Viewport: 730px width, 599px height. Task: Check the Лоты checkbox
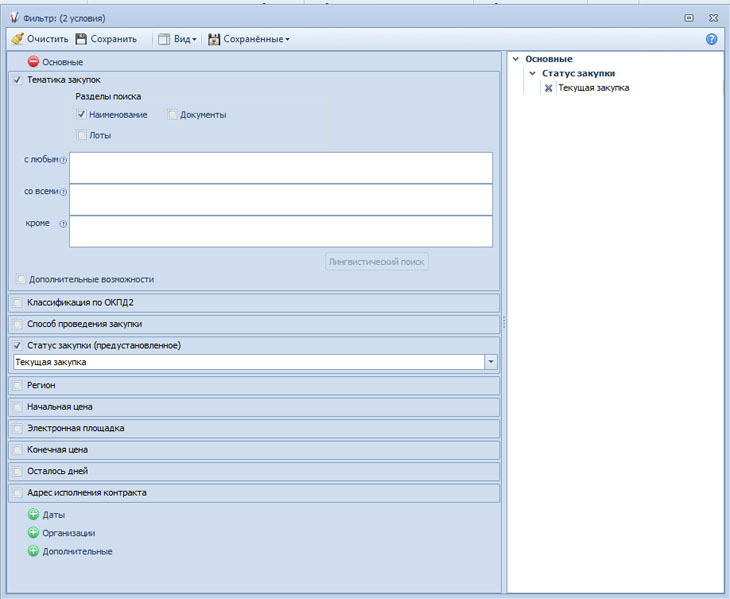coord(81,135)
